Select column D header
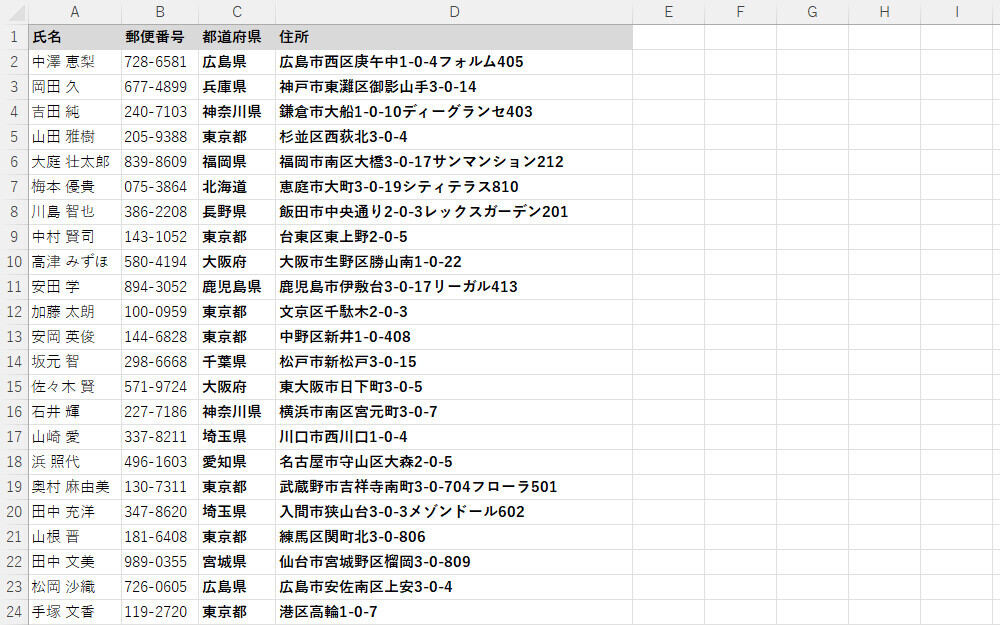This screenshot has width=1000, height=625. pos(454,12)
